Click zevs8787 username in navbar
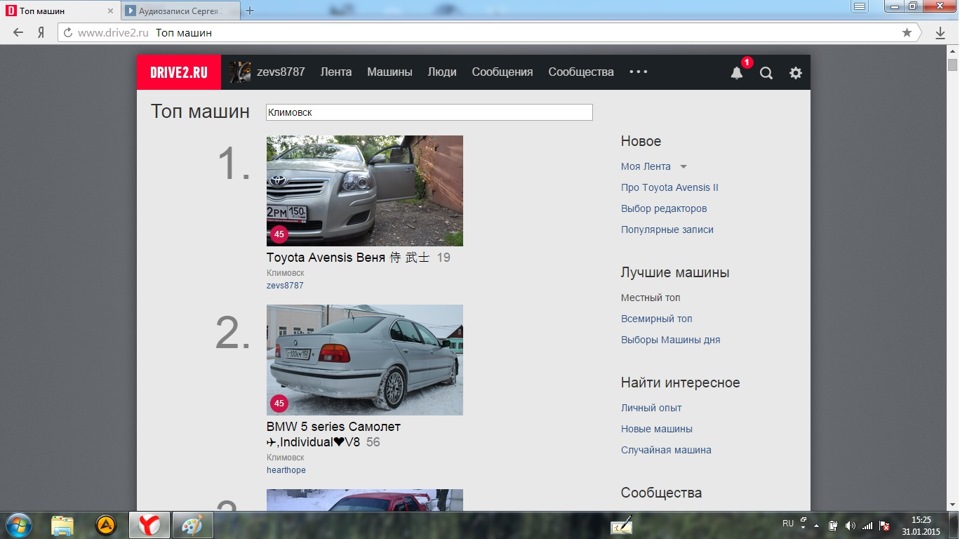The width and height of the screenshot is (960, 539). coord(281,72)
